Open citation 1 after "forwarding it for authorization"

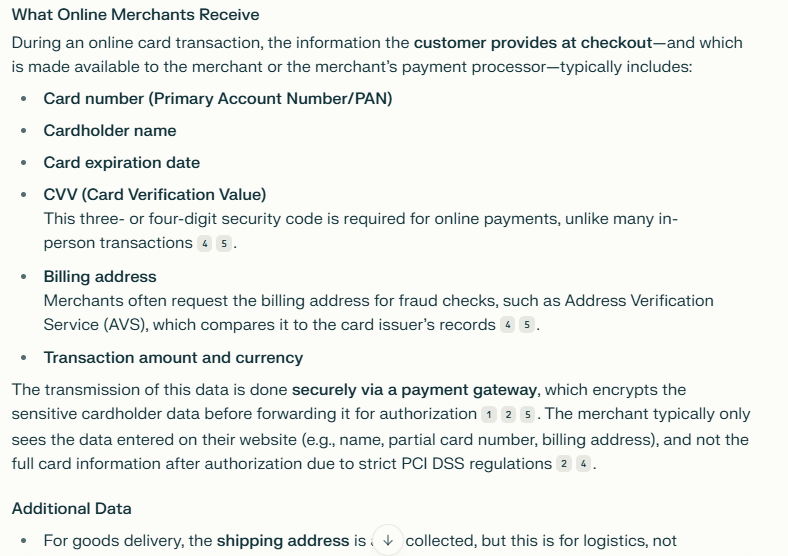[489, 415]
